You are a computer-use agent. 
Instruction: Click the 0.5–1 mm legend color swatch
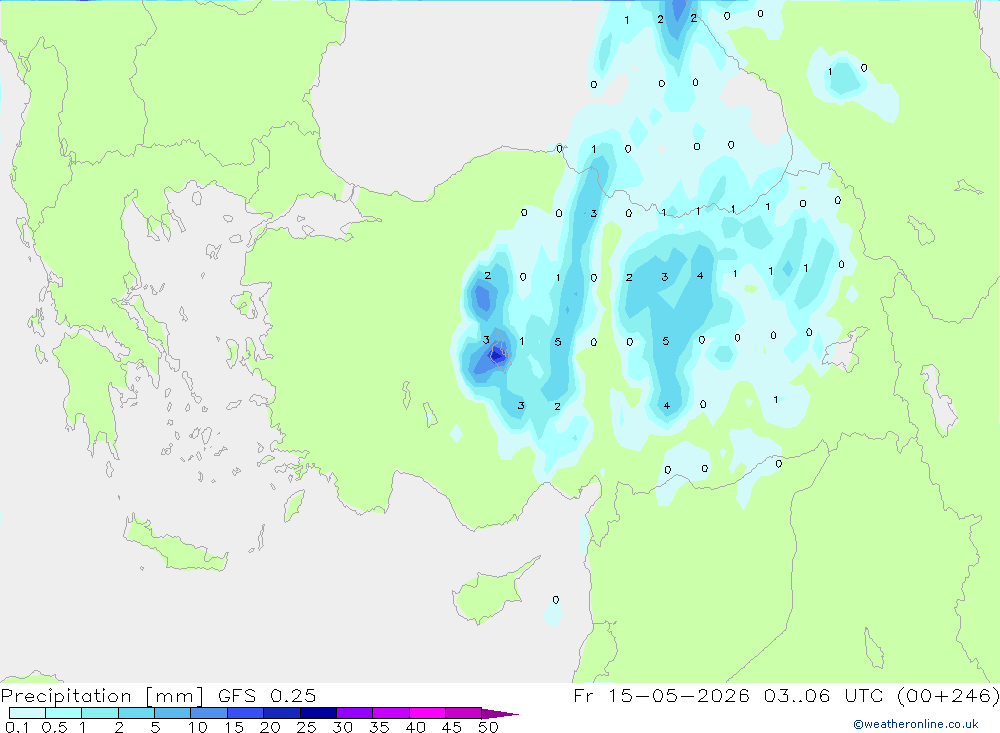point(63,713)
